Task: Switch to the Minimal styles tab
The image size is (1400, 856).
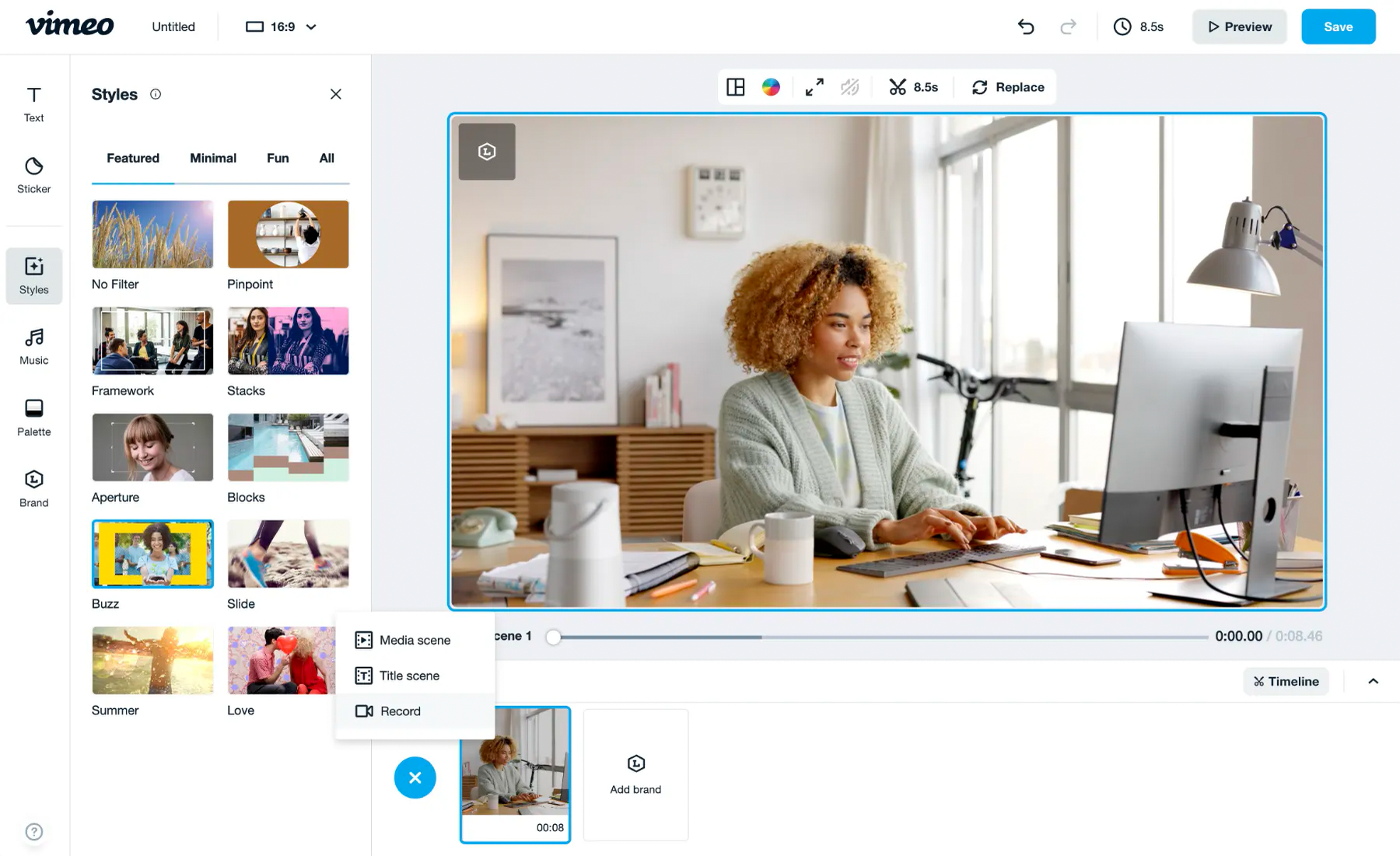Action: point(212,158)
